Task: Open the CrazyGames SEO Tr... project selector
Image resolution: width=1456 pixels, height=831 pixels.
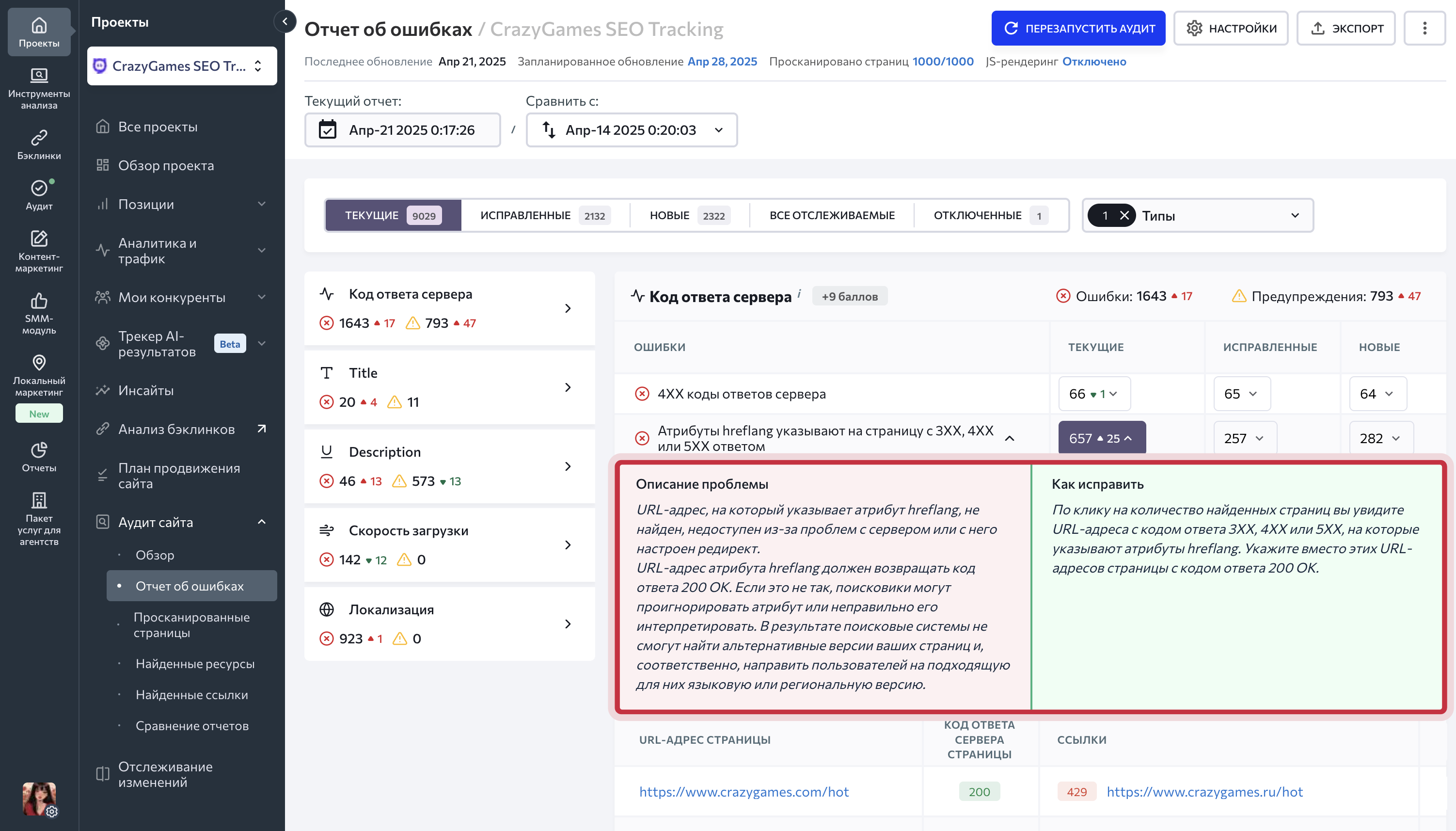Action: pos(182,66)
